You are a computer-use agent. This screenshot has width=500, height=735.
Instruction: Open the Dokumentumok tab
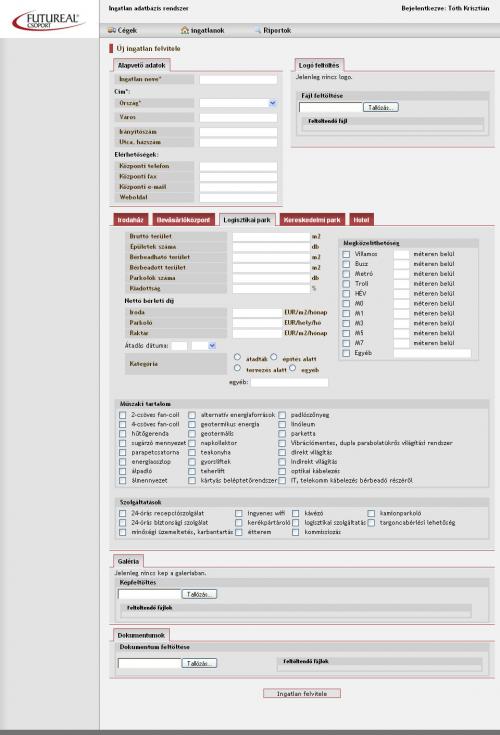tap(141, 635)
